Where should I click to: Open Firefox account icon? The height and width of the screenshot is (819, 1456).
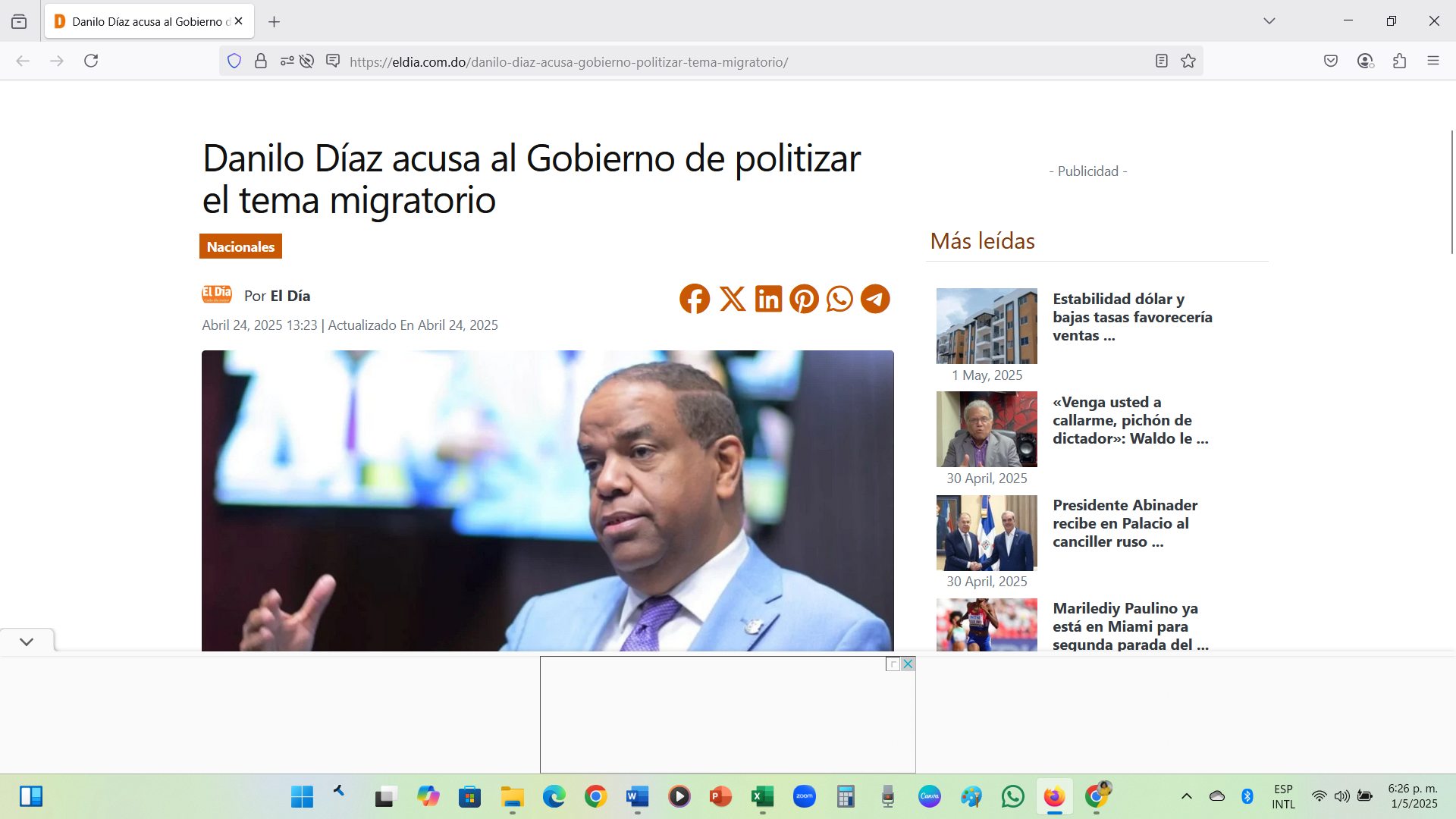click(x=1366, y=61)
